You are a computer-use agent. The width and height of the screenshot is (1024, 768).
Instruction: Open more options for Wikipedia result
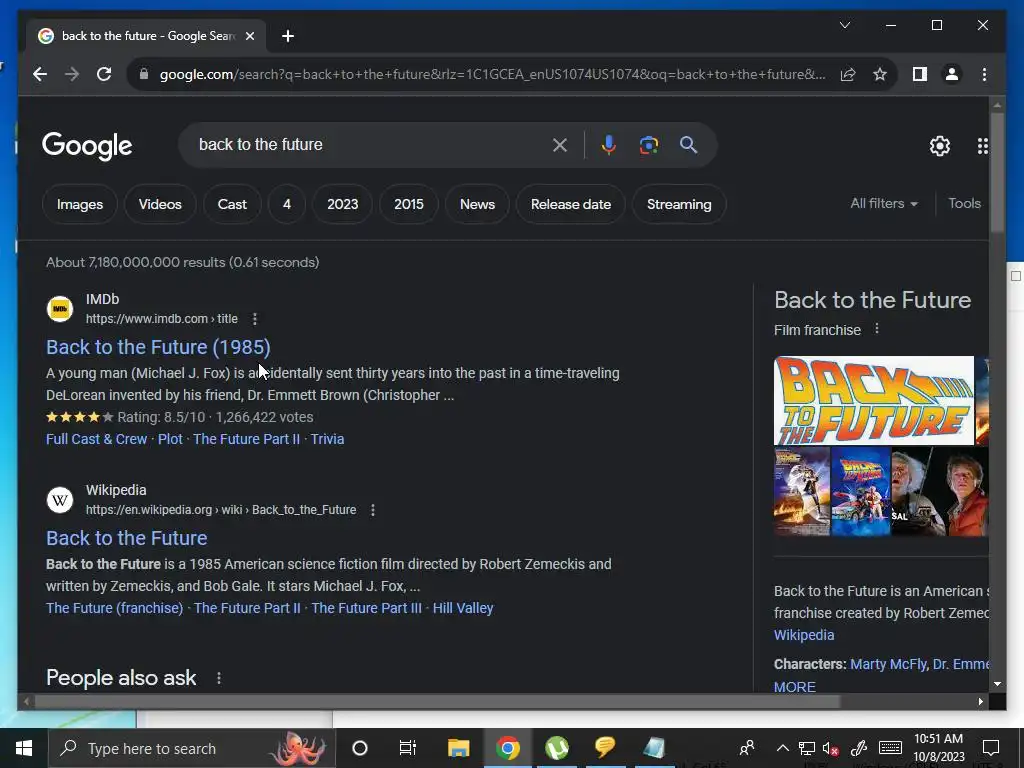373,510
